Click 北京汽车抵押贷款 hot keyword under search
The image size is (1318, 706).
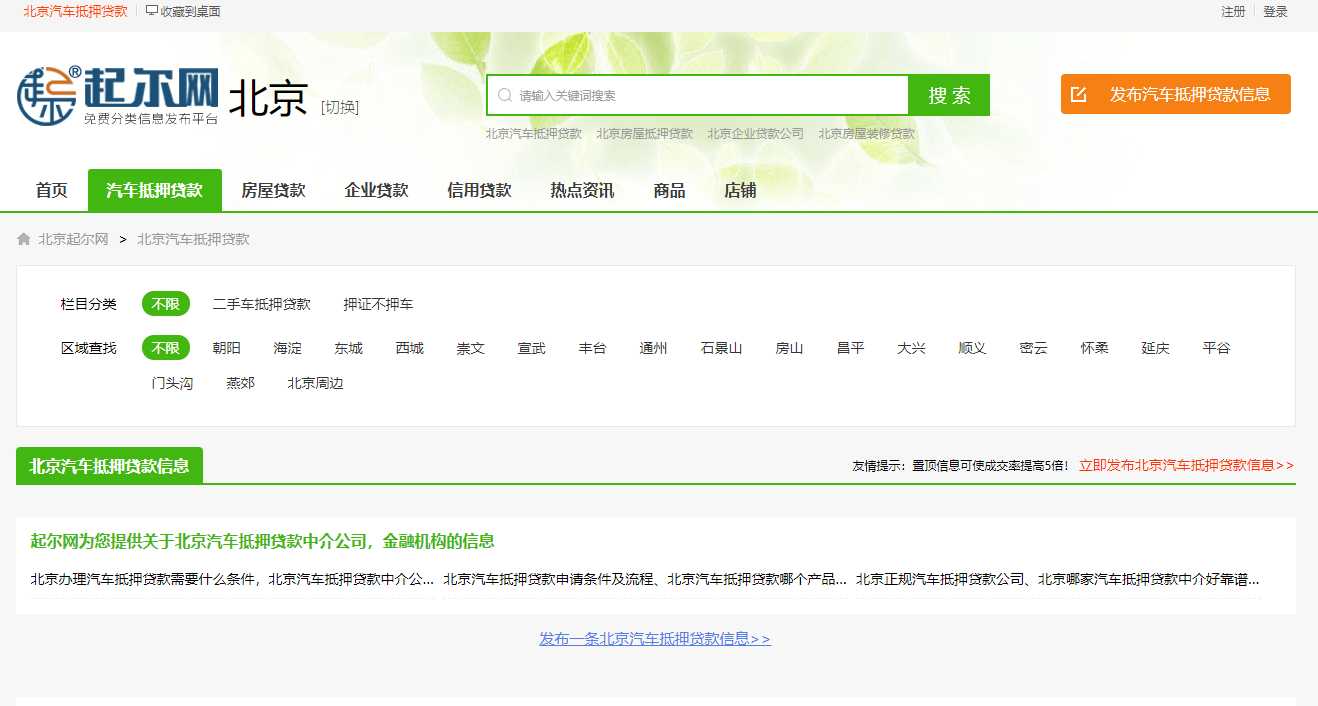[534, 133]
